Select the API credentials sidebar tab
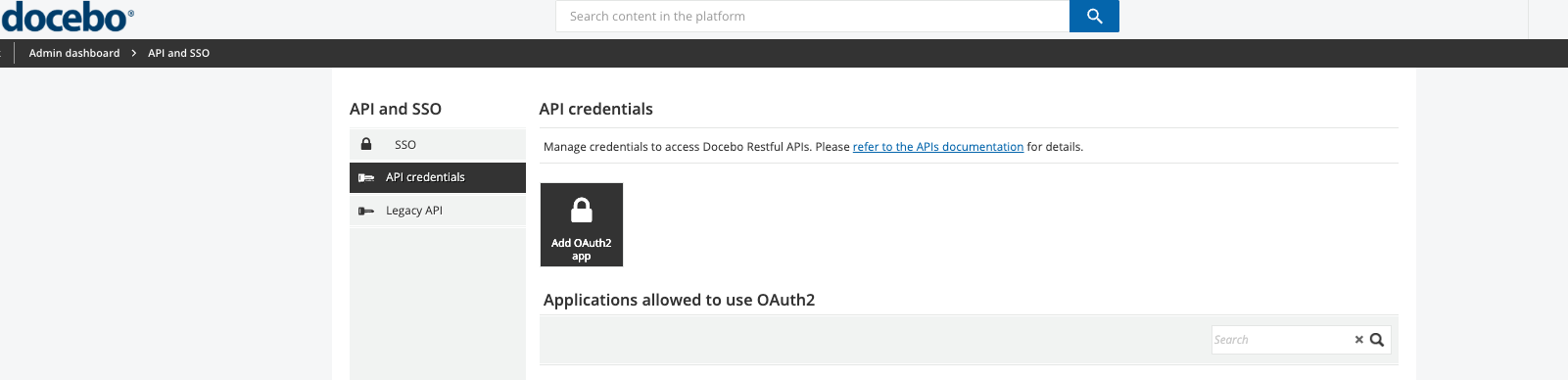 [x=438, y=177]
